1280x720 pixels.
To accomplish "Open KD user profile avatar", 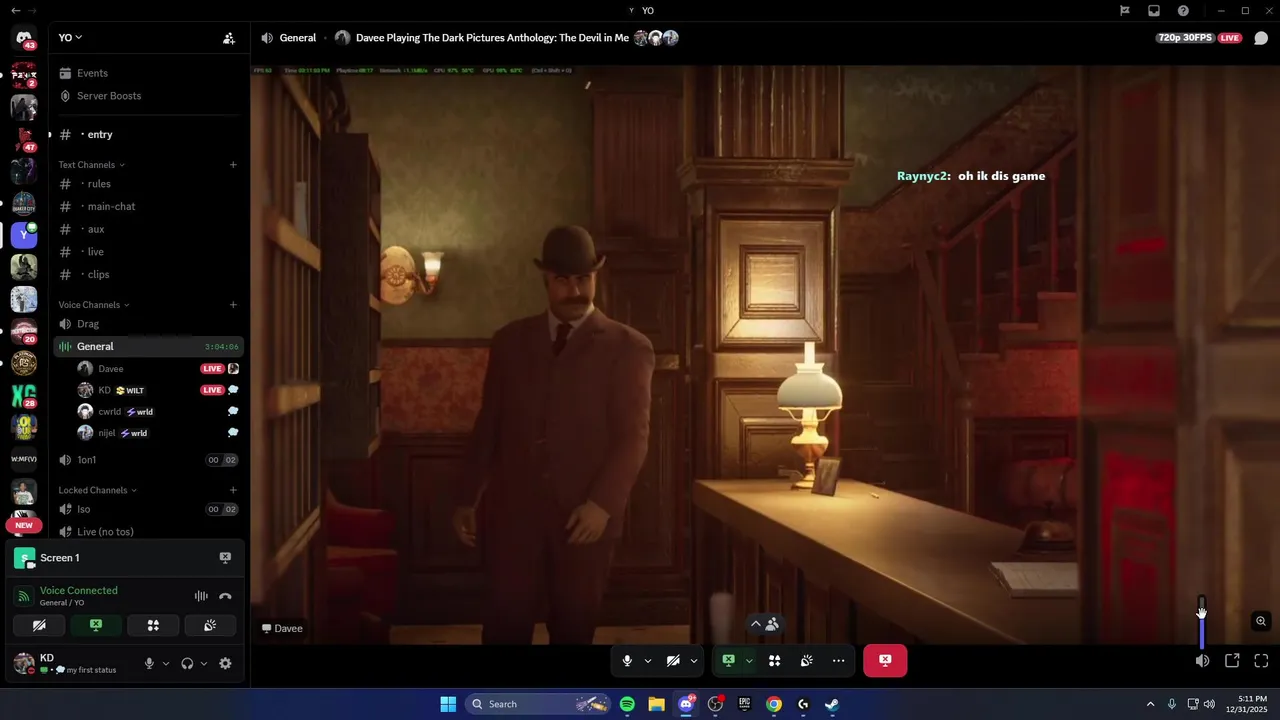I will click(x=24, y=663).
